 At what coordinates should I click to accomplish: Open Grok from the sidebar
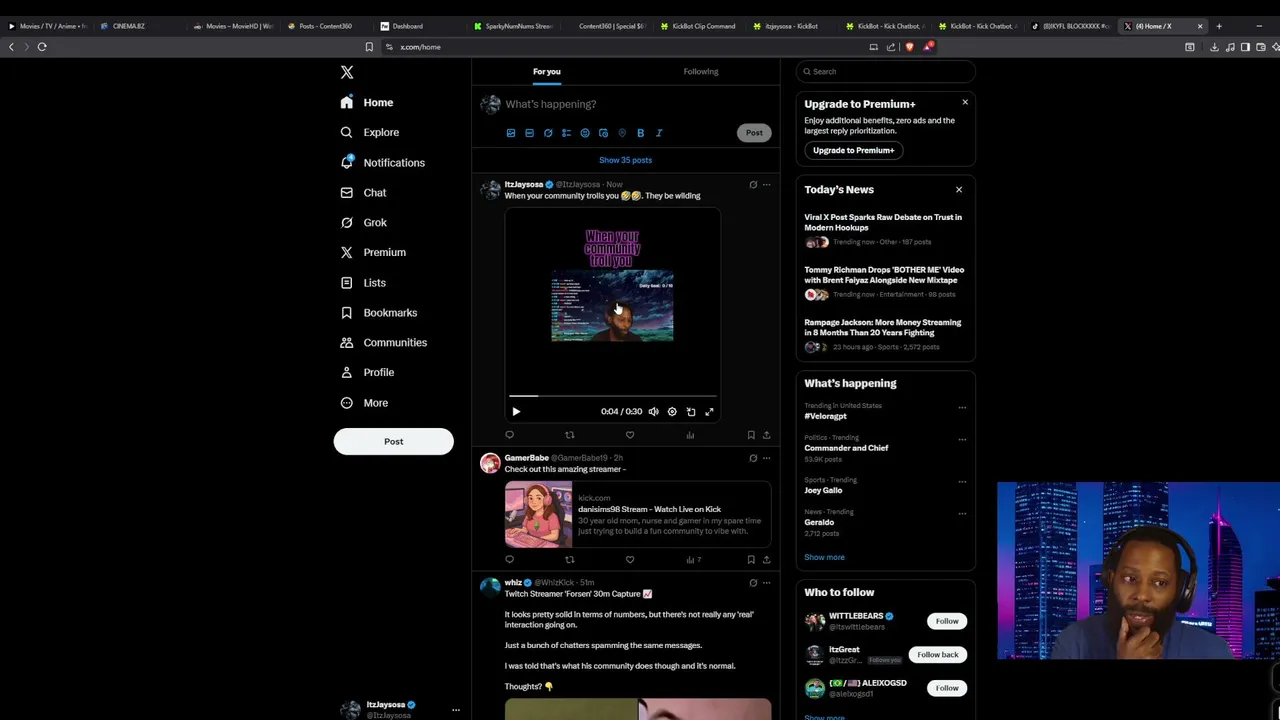click(363, 222)
